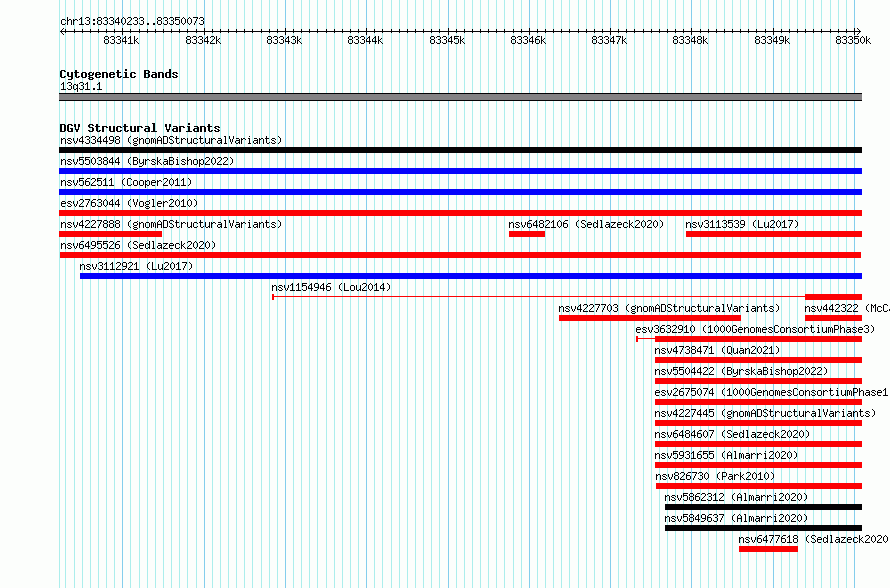The width and height of the screenshot is (890, 588).
Task: Click the red bar under nsv4738471
Action: point(758,360)
